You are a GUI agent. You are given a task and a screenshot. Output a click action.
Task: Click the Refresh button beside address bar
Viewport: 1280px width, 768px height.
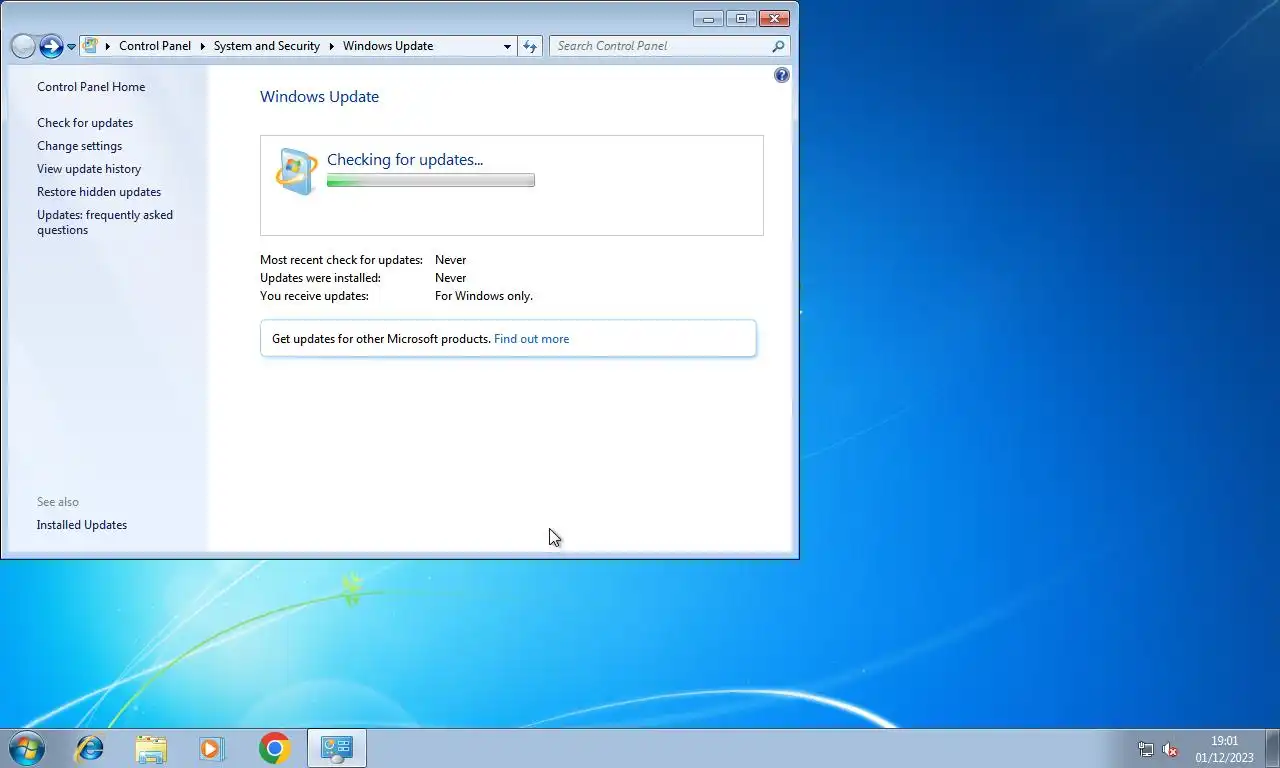[x=530, y=46]
